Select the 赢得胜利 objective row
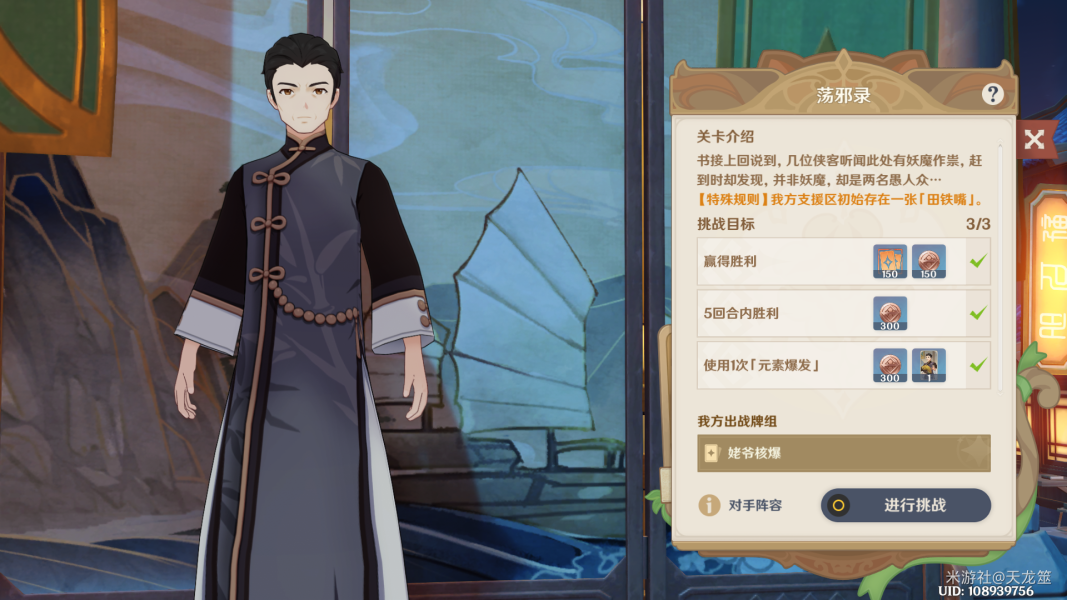Screen dimensions: 1067x600 (x=844, y=261)
